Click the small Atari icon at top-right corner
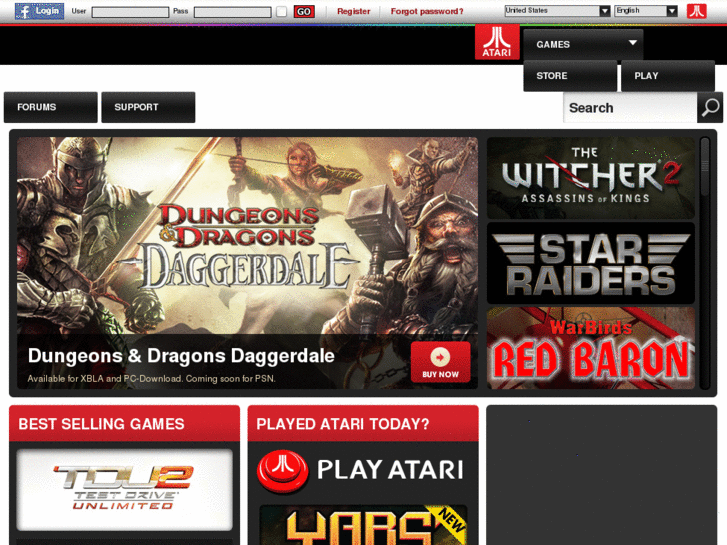This screenshot has height=545, width=727. tap(696, 11)
